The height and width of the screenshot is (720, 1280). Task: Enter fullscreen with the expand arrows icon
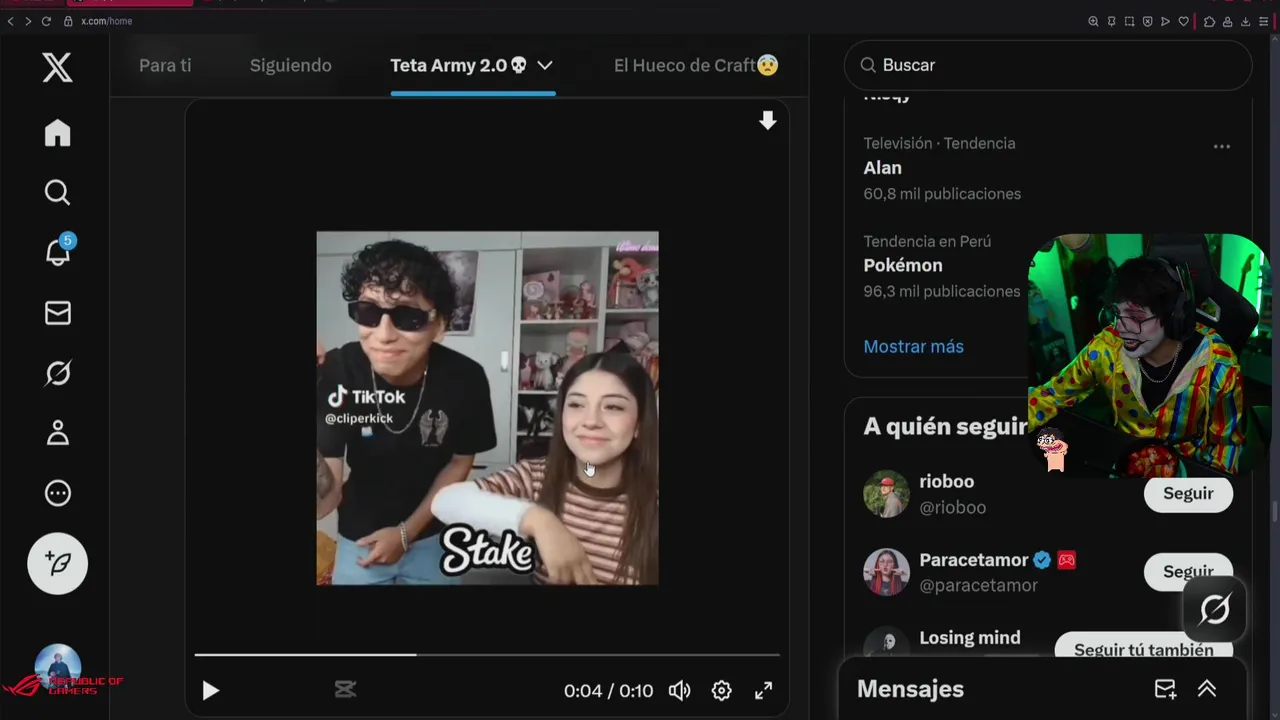763,690
